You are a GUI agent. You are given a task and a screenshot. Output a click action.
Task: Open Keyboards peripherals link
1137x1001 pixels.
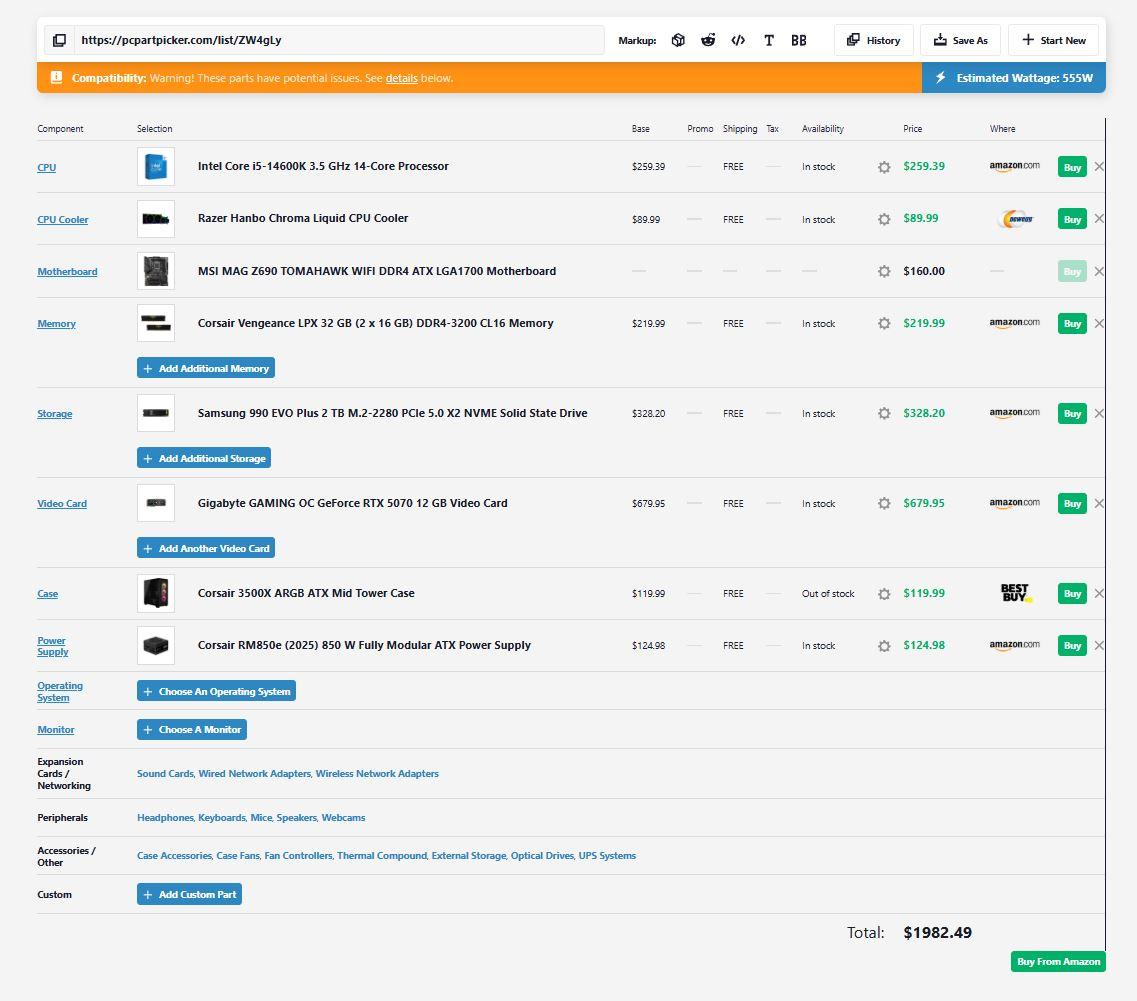(222, 817)
